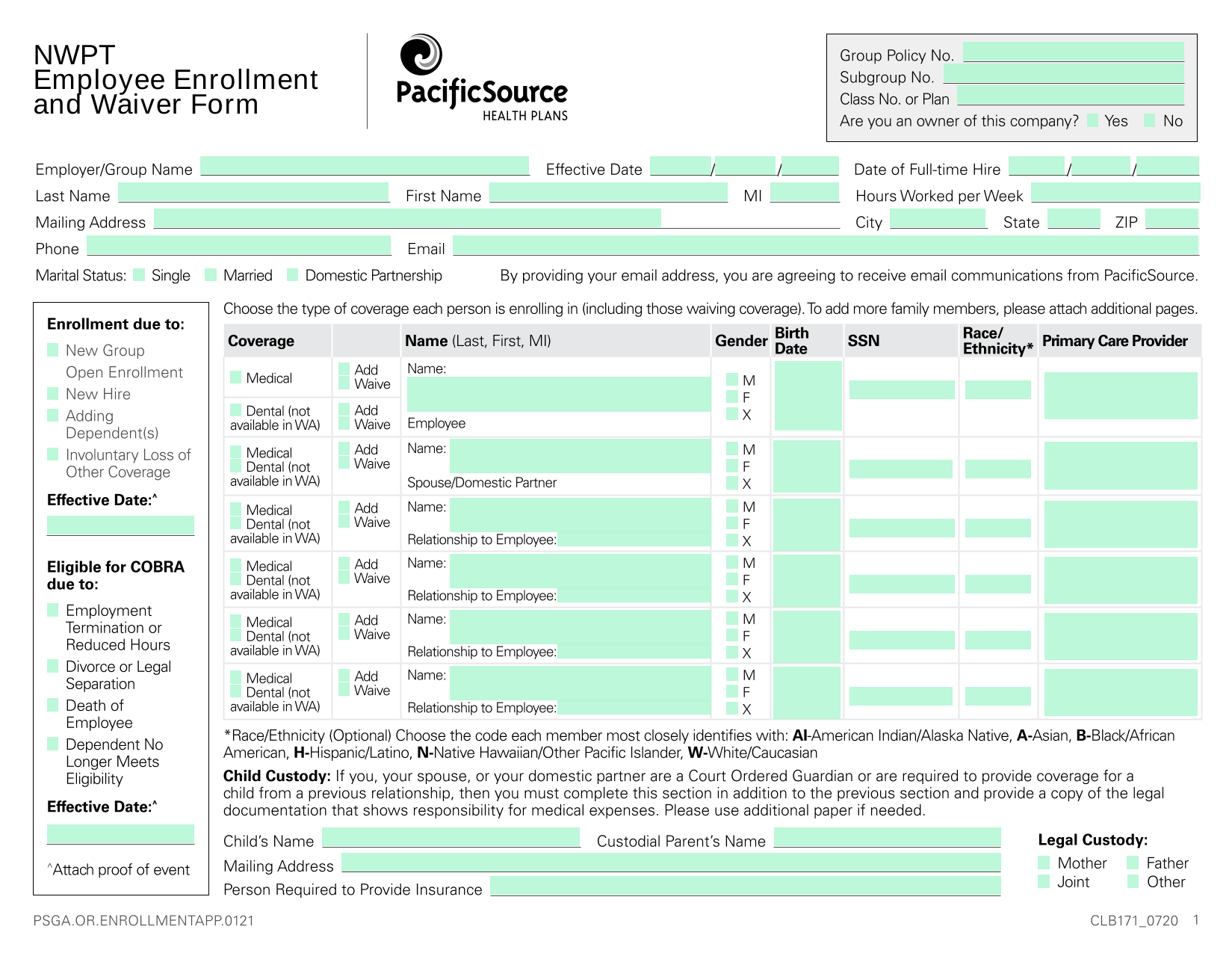Image resolution: width=1232 pixels, height=953 pixels.
Task: Click PSGA.OR.ENROLLMENTAPP.0121 footer text
Action: pyautogui.click(x=143, y=920)
